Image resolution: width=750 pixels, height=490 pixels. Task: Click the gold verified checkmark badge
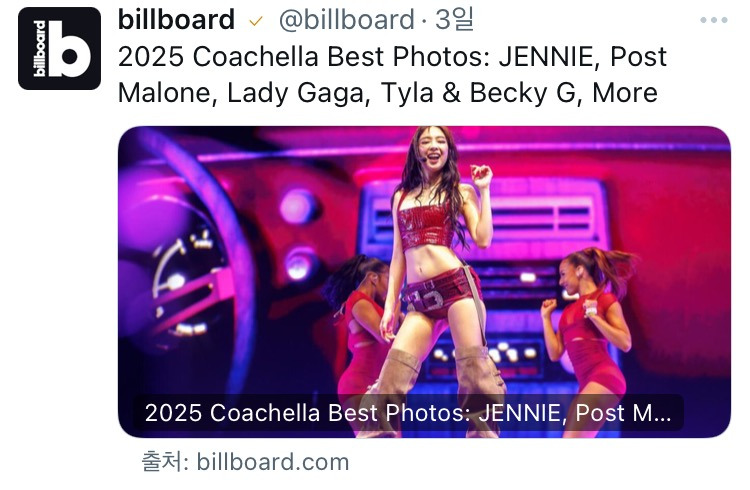(256, 21)
